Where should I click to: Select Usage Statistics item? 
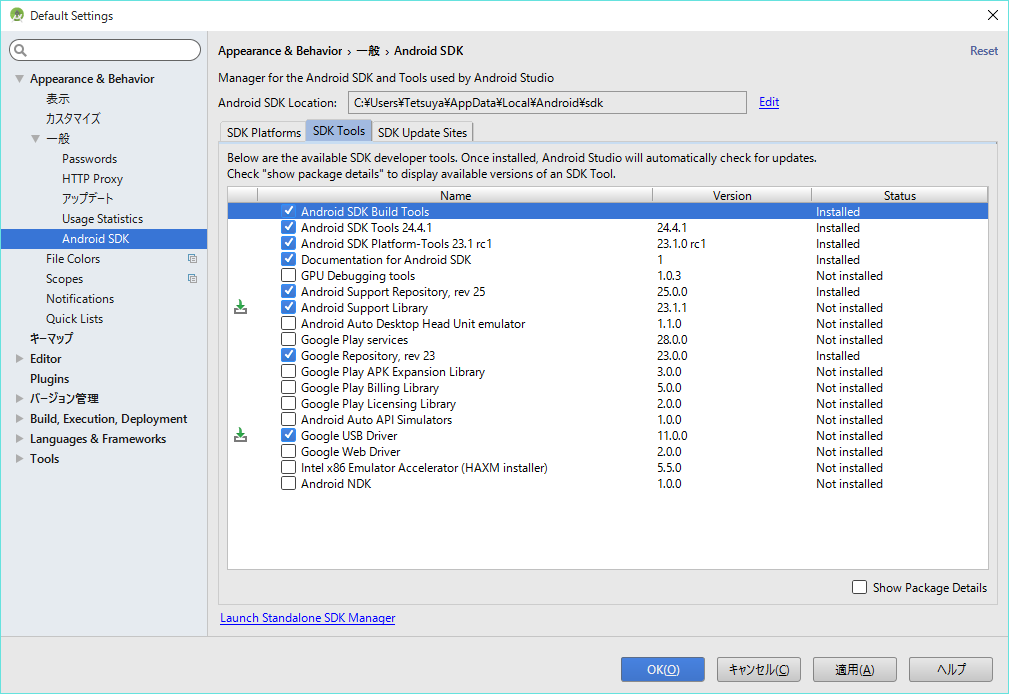[102, 219]
